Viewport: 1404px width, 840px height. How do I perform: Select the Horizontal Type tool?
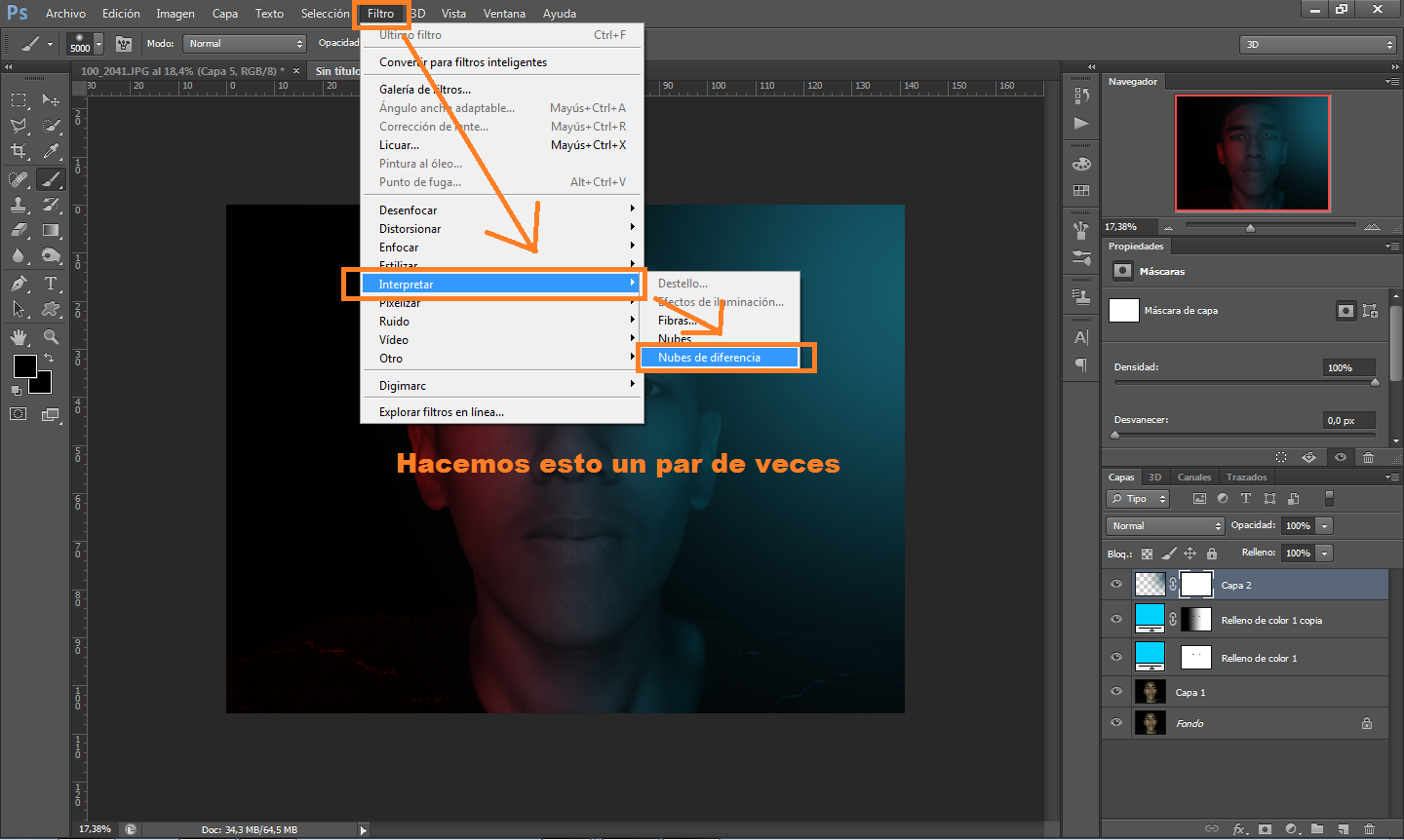pos(51,284)
